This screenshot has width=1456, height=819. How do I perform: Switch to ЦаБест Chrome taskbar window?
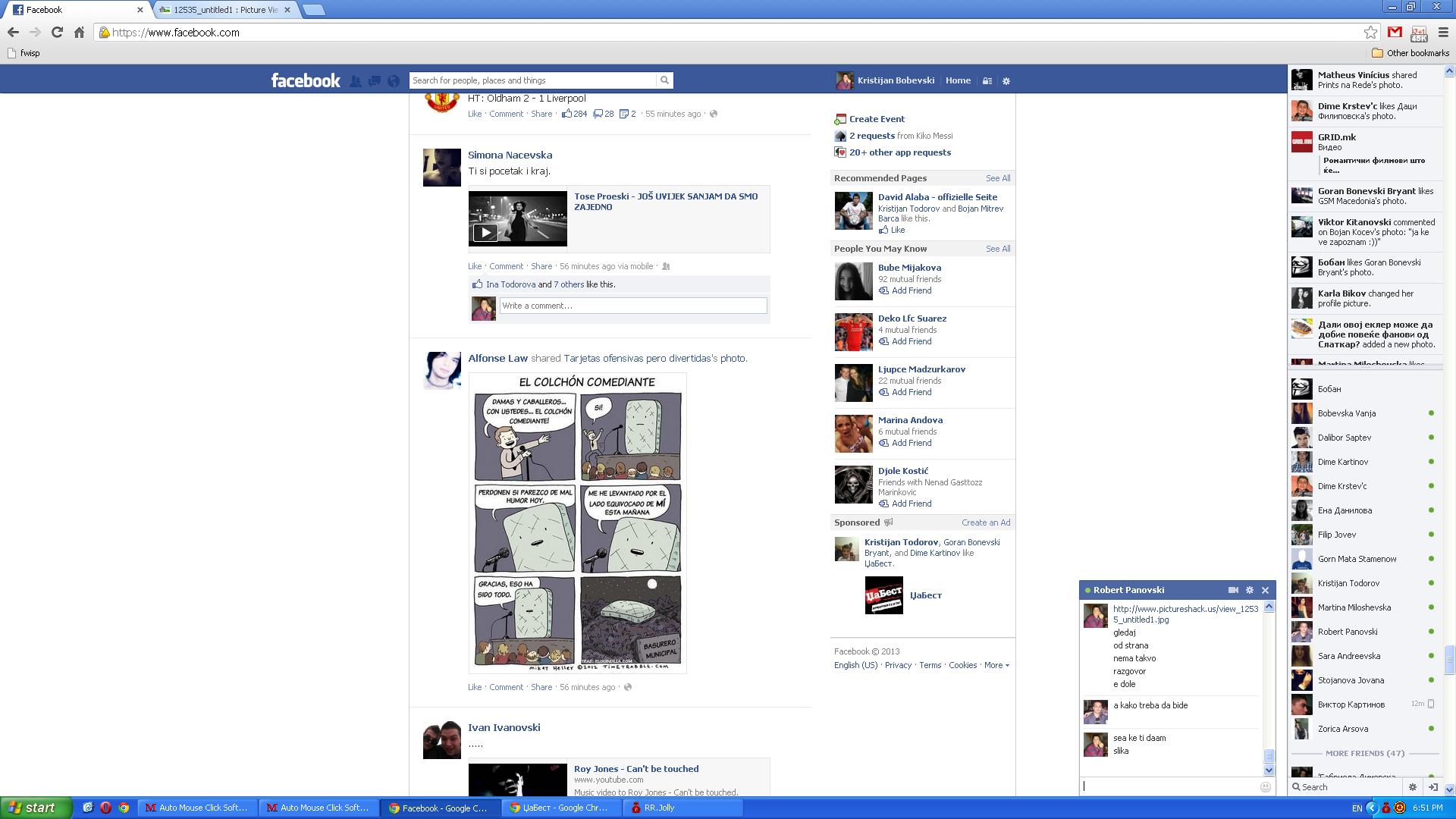(560, 808)
